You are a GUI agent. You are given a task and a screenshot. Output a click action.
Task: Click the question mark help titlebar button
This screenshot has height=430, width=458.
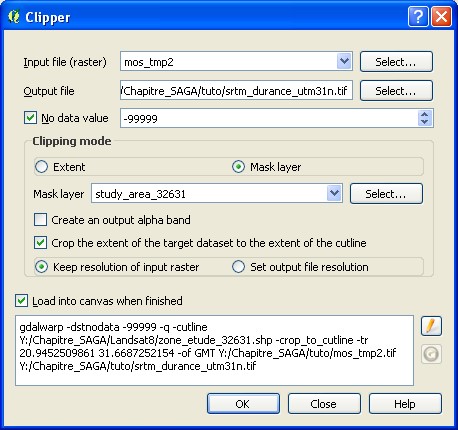[x=418, y=16]
